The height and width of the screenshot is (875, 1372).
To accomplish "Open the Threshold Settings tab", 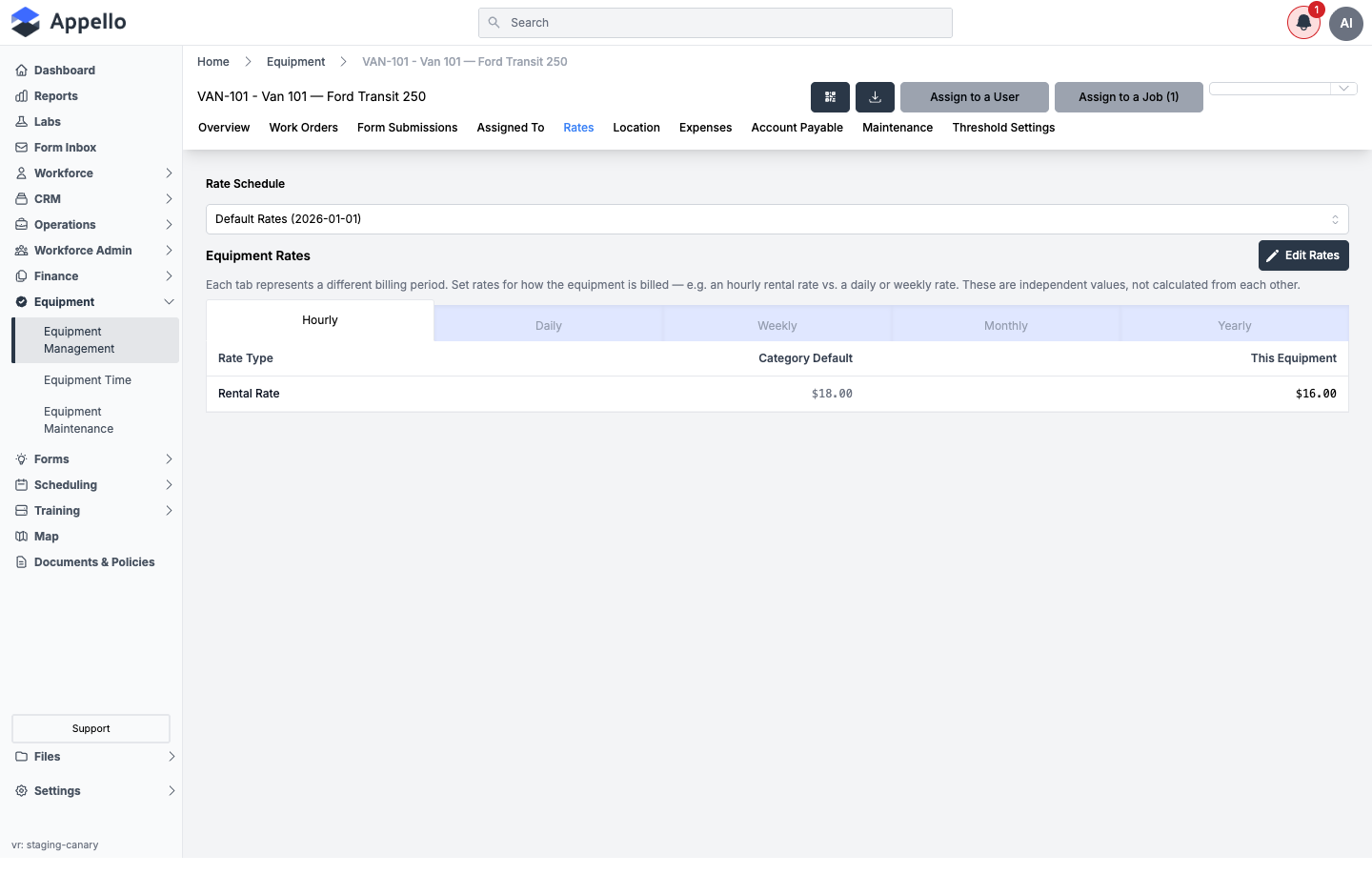I will coord(1003,128).
